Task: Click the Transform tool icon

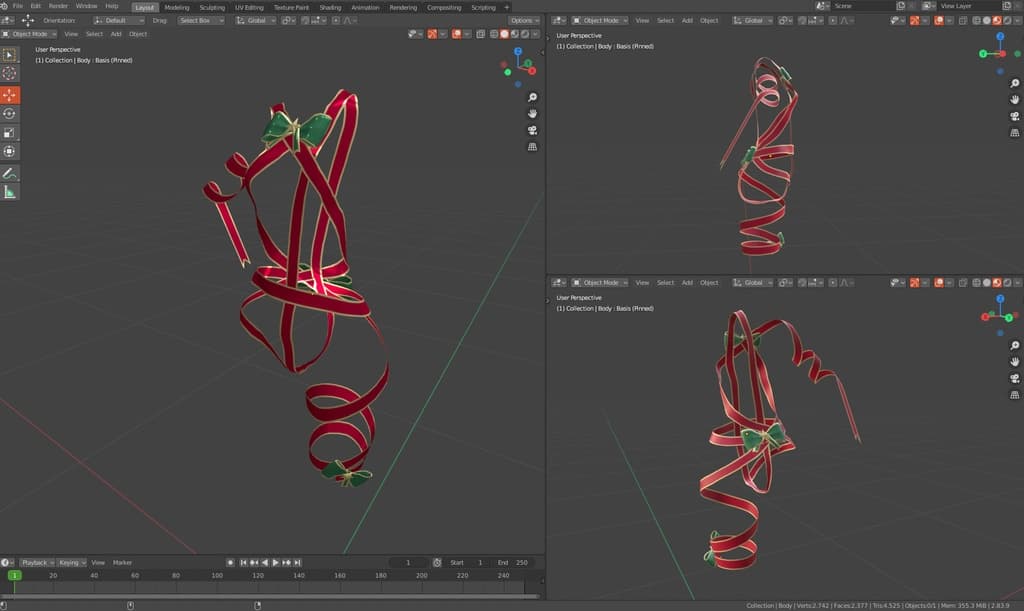Action: [x=10, y=151]
